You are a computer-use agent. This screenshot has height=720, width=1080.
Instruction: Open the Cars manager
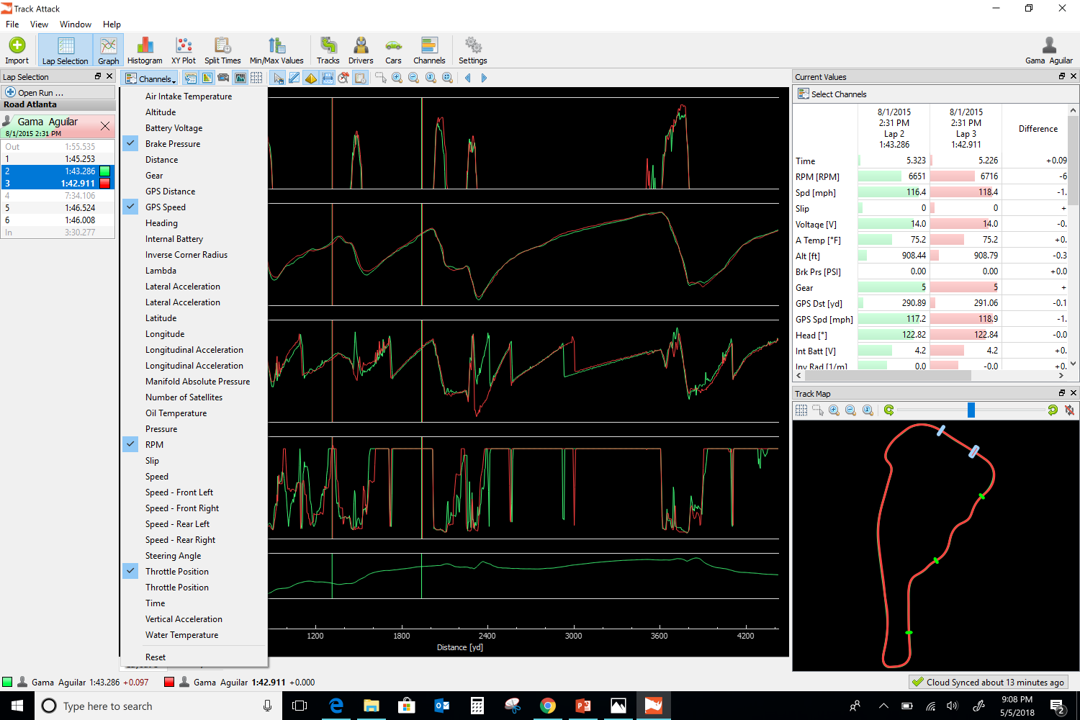coord(393,50)
